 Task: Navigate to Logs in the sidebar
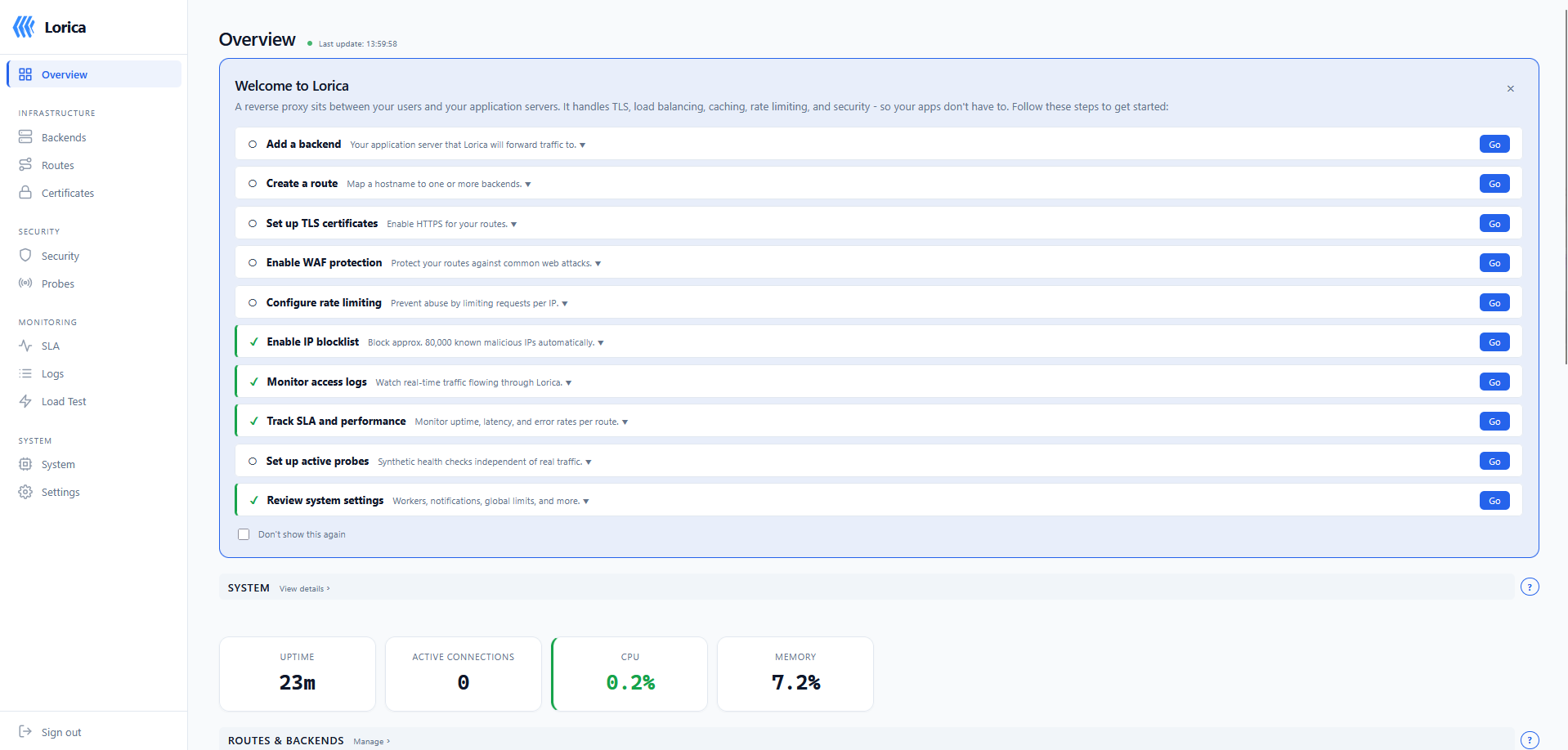tap(93, 373)
